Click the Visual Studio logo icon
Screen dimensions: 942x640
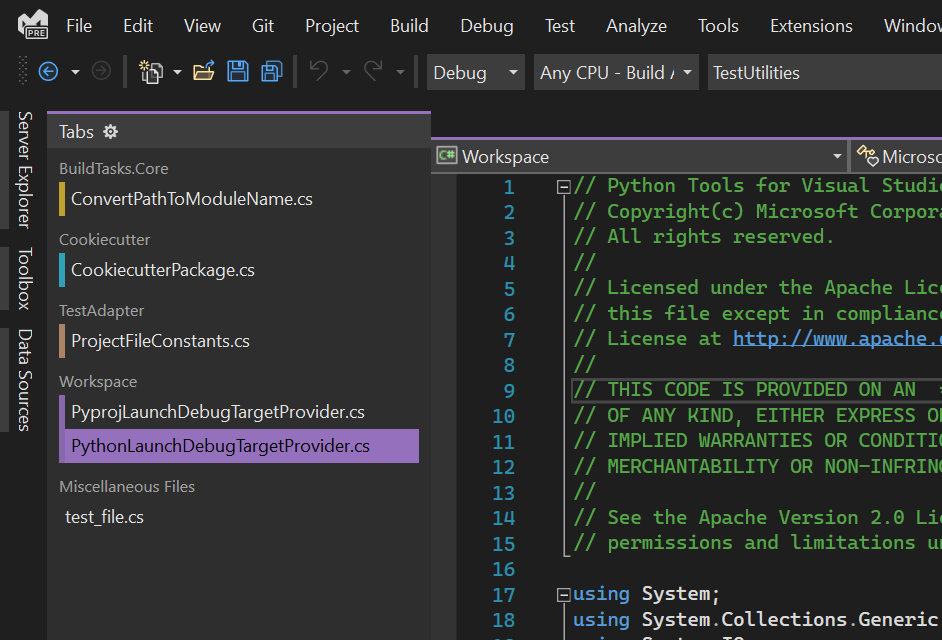[33, 25]
